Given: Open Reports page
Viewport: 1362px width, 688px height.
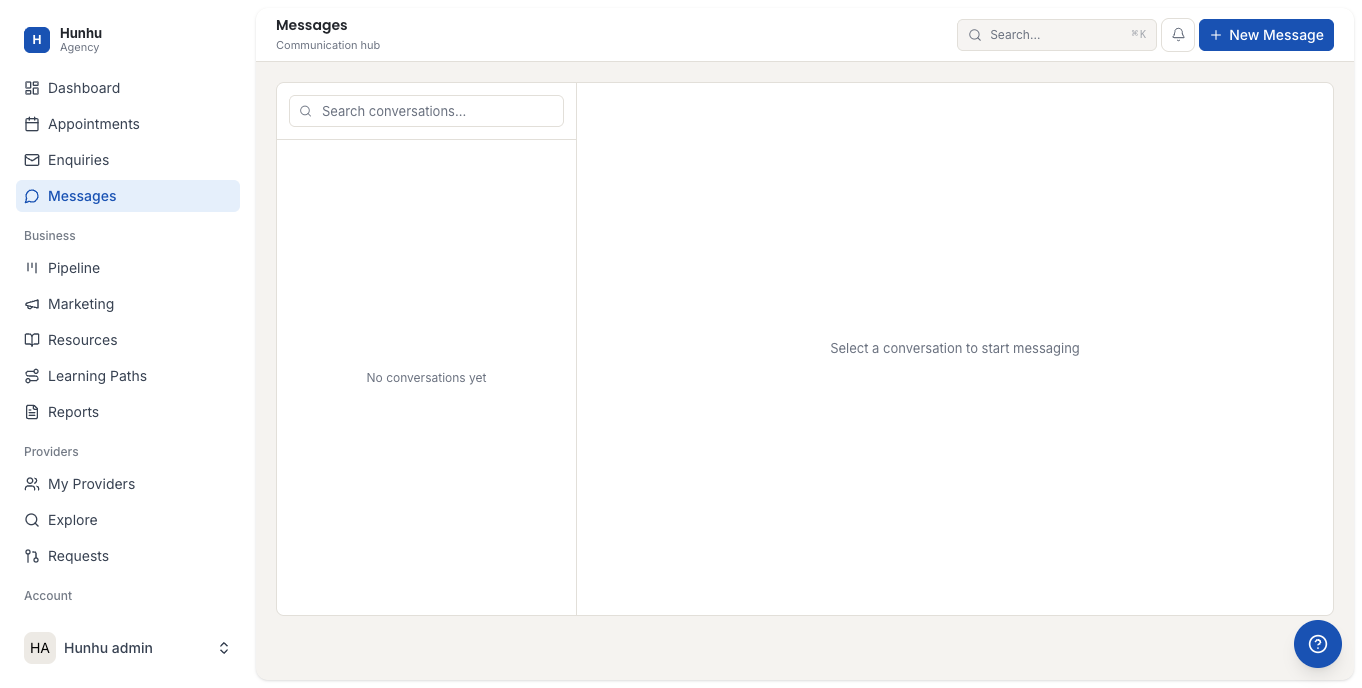Looking at the screenshot, I should (x=128, y=412).
